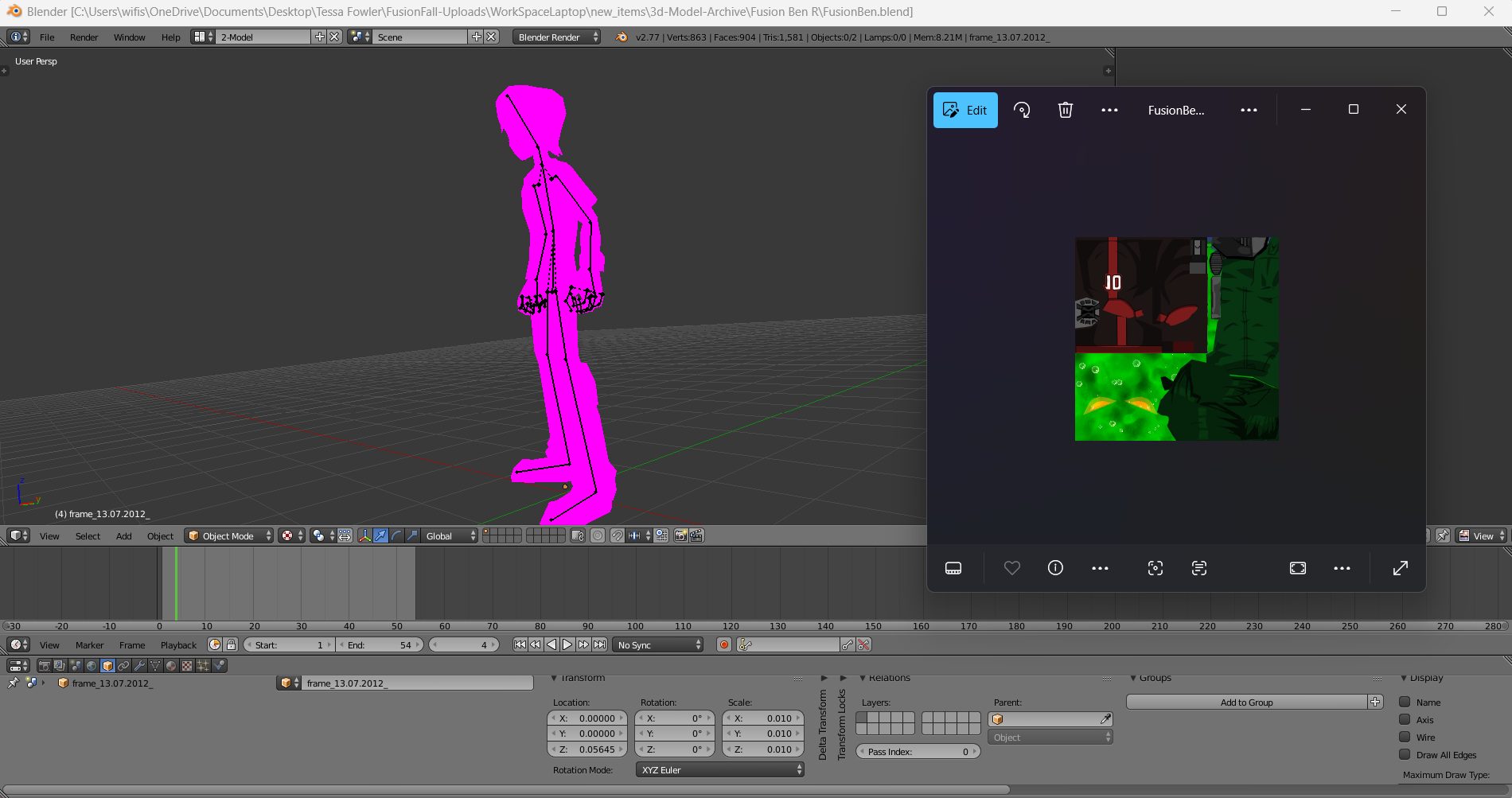Image resolution: width=1512 pixels, height=798 pixels.
Task: Toggle proportional editing icon
Action: (x=598, y=535)
